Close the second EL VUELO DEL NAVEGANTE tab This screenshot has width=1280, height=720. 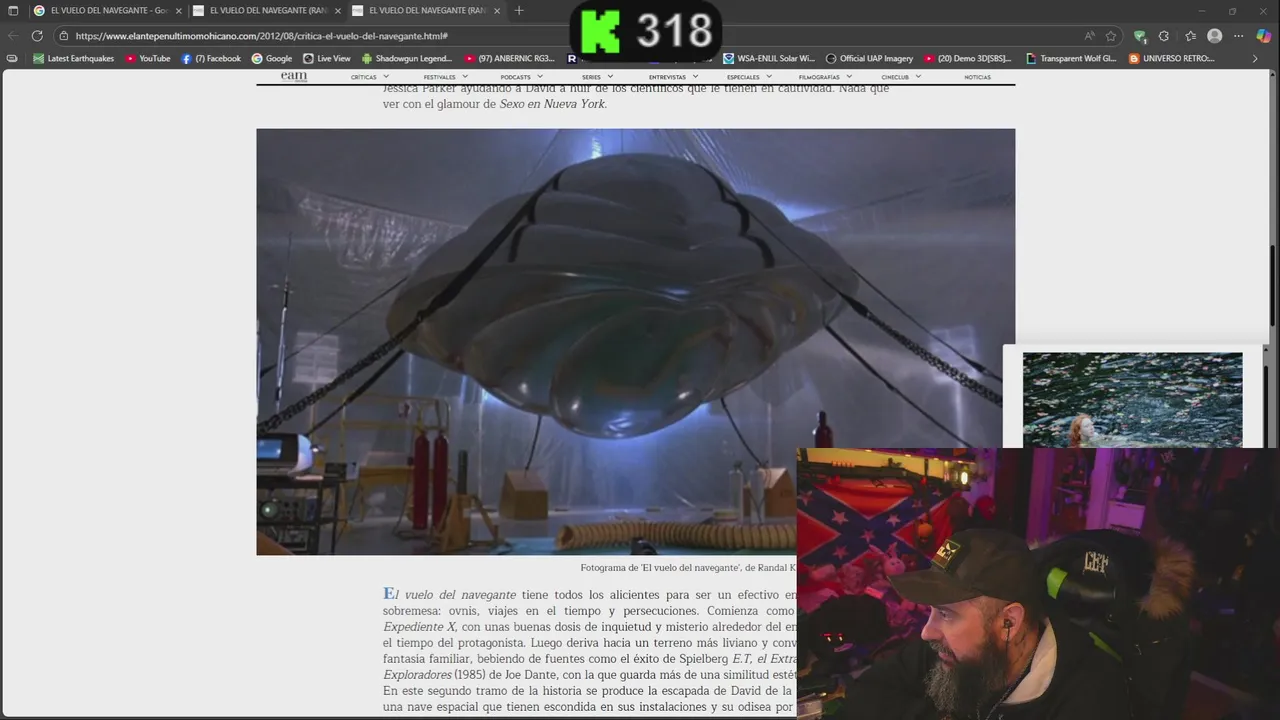click(x=338, y=11)
